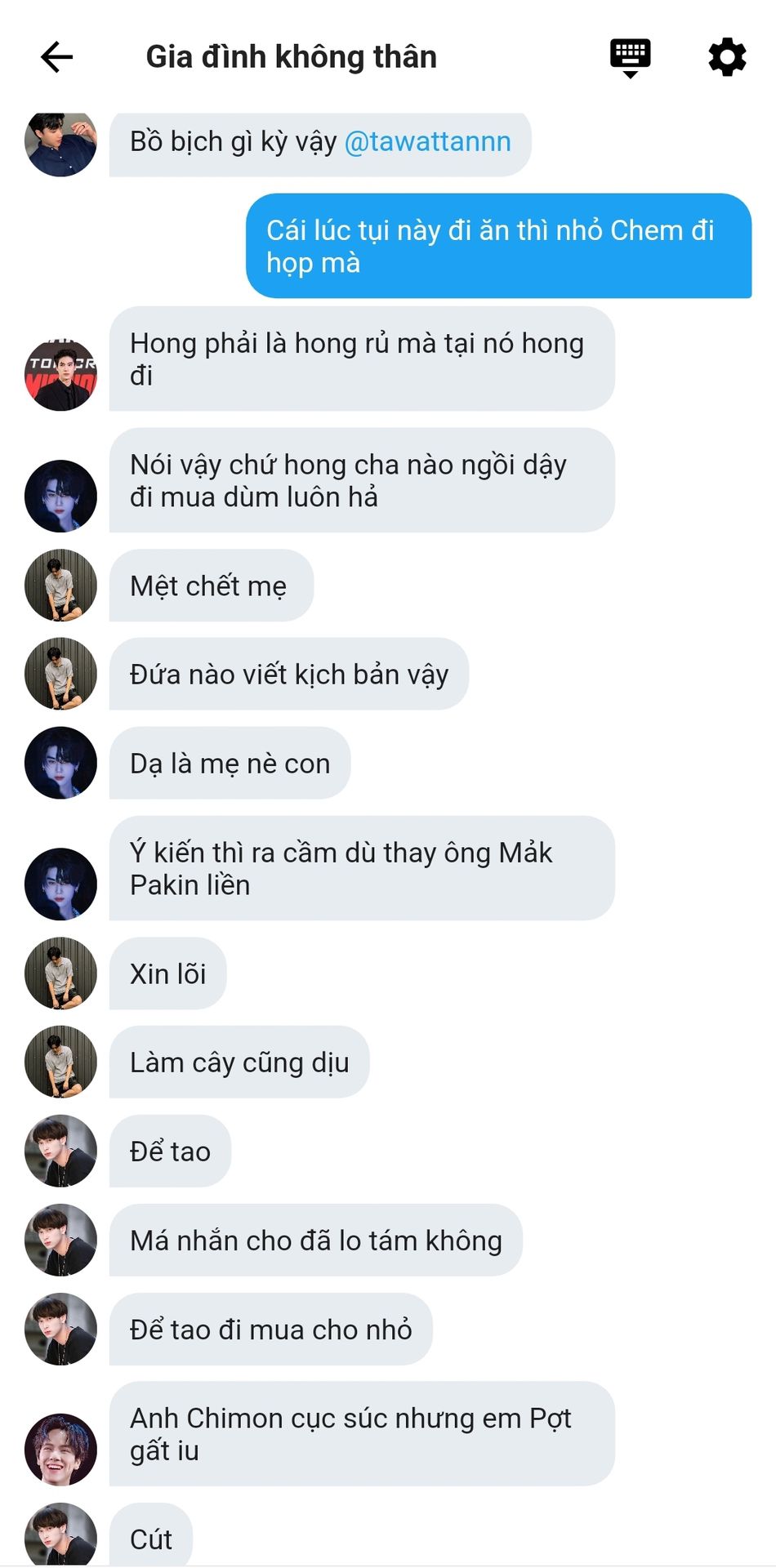Select the 'Làm cây cũng dịu' message
This screenshot has height=1568, width=776.
coord(239,1062)
